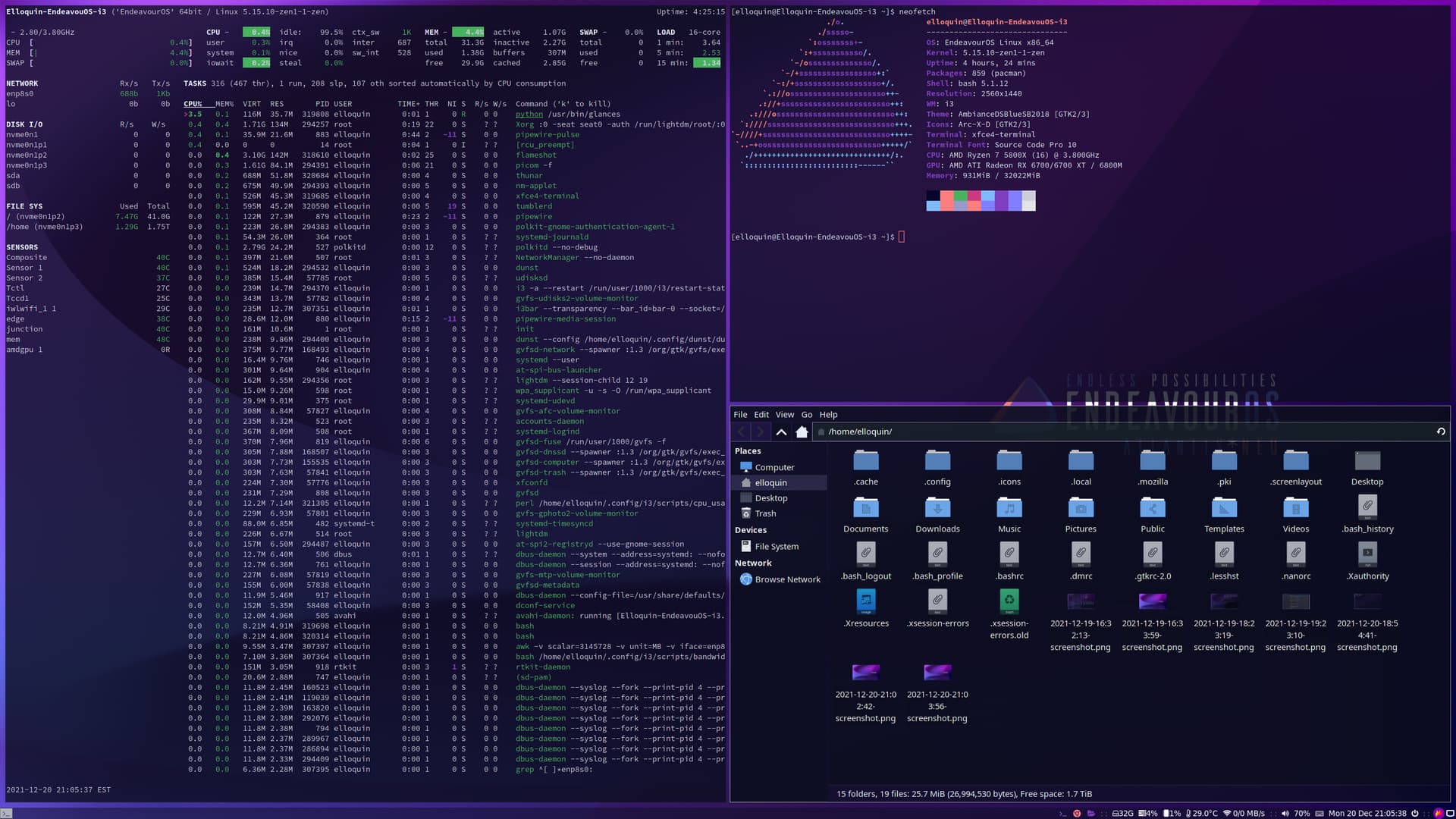Click the browser launcher icon in bottom bar

pyautogui.click(x=1077, y=813)
